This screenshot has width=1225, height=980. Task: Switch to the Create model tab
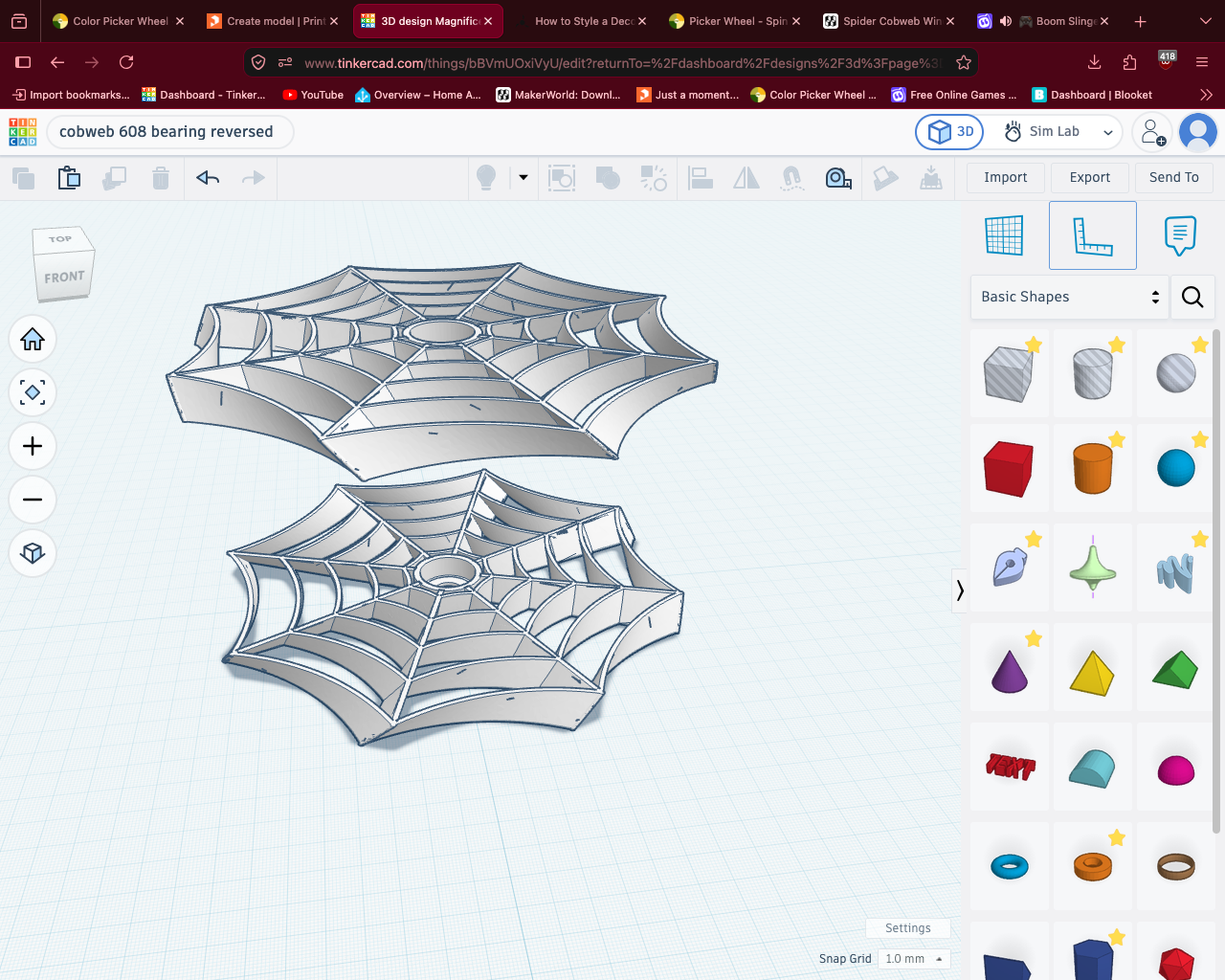(273, 21)
